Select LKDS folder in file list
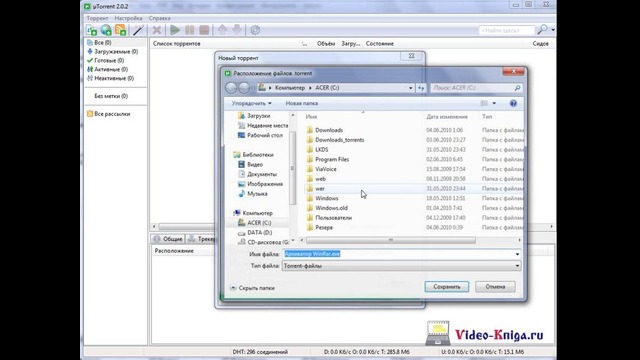The width and height of the screenshot is (640, 360). [322, 150]
